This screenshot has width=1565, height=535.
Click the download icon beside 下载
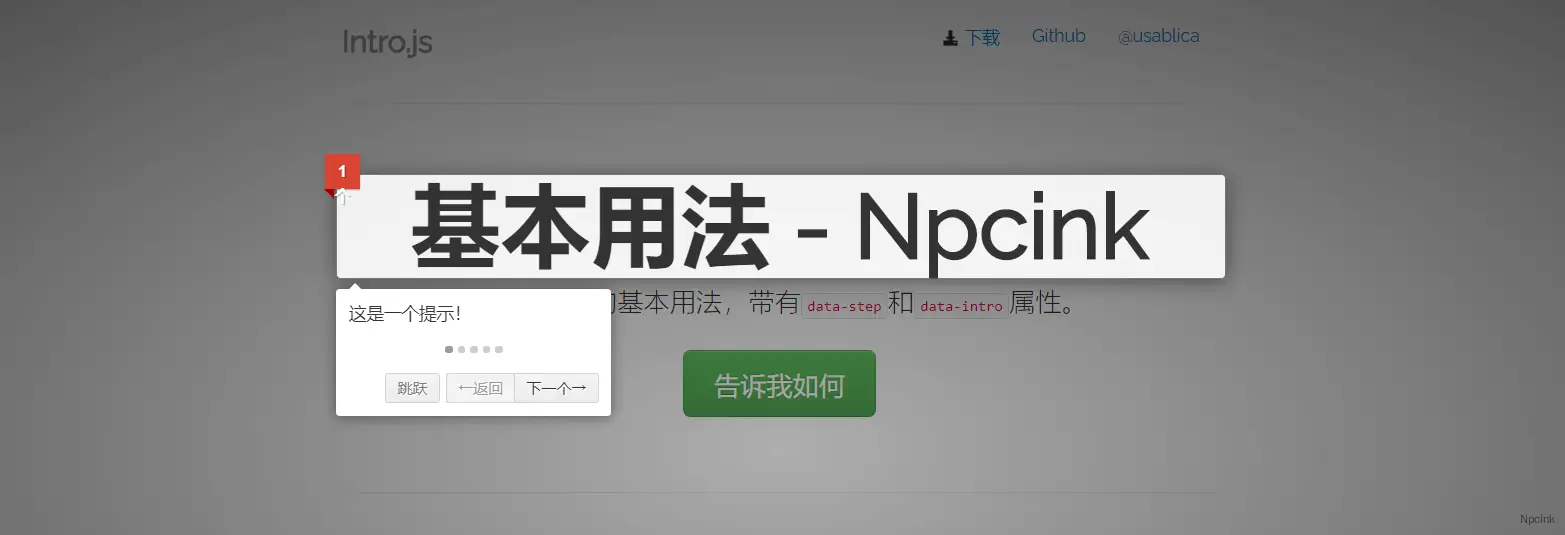(950, 38)
